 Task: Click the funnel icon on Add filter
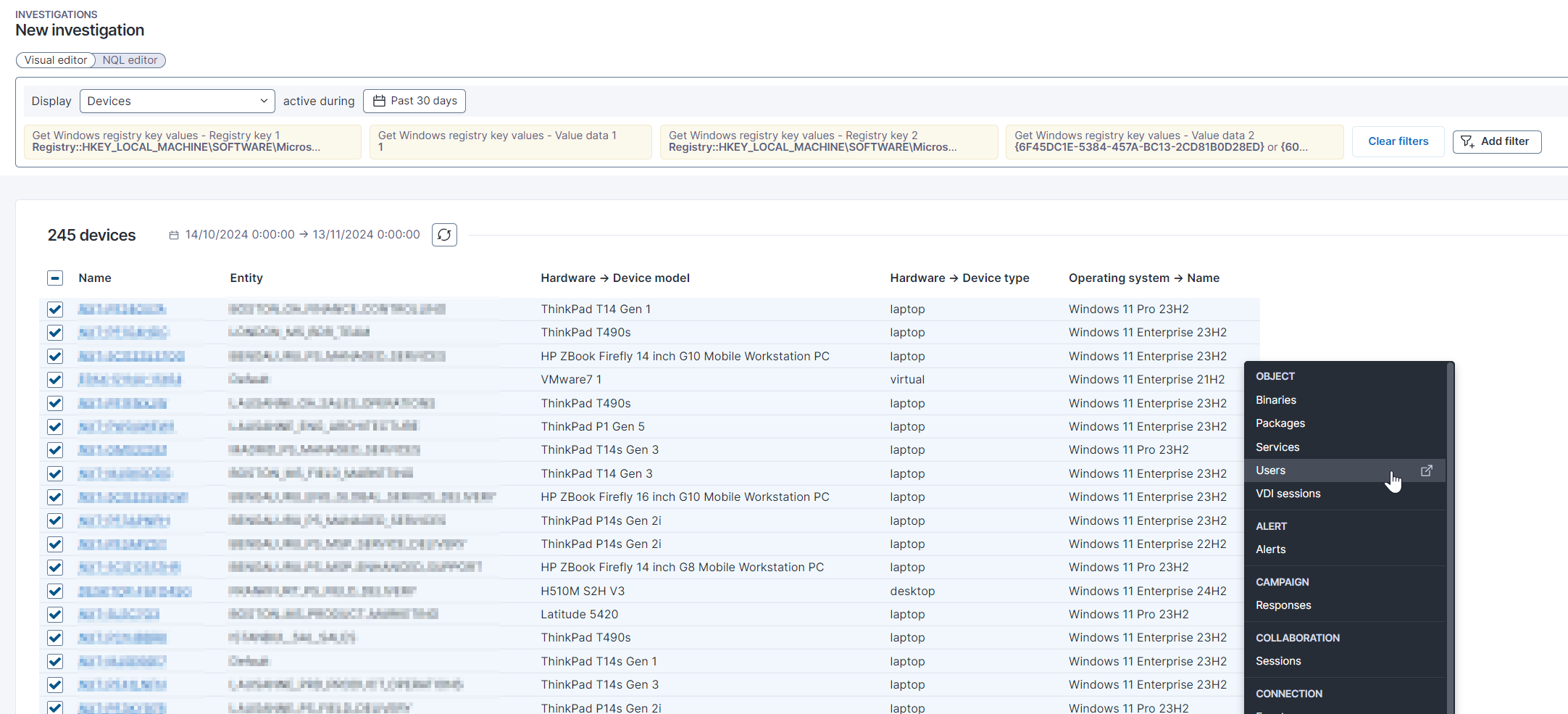[x=1467, y=141]
